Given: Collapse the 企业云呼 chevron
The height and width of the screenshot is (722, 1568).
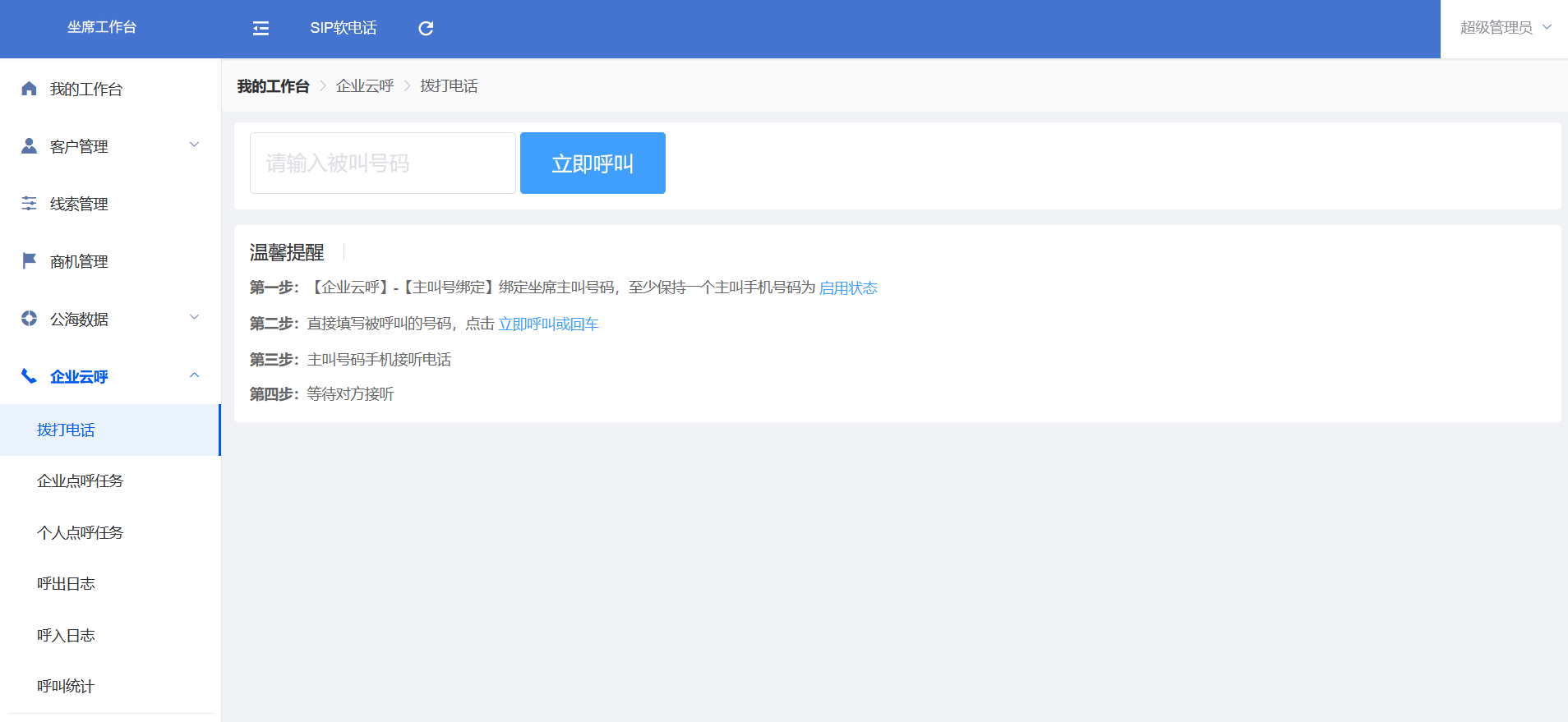Looking at the screenshot, I should coord(195,375).
